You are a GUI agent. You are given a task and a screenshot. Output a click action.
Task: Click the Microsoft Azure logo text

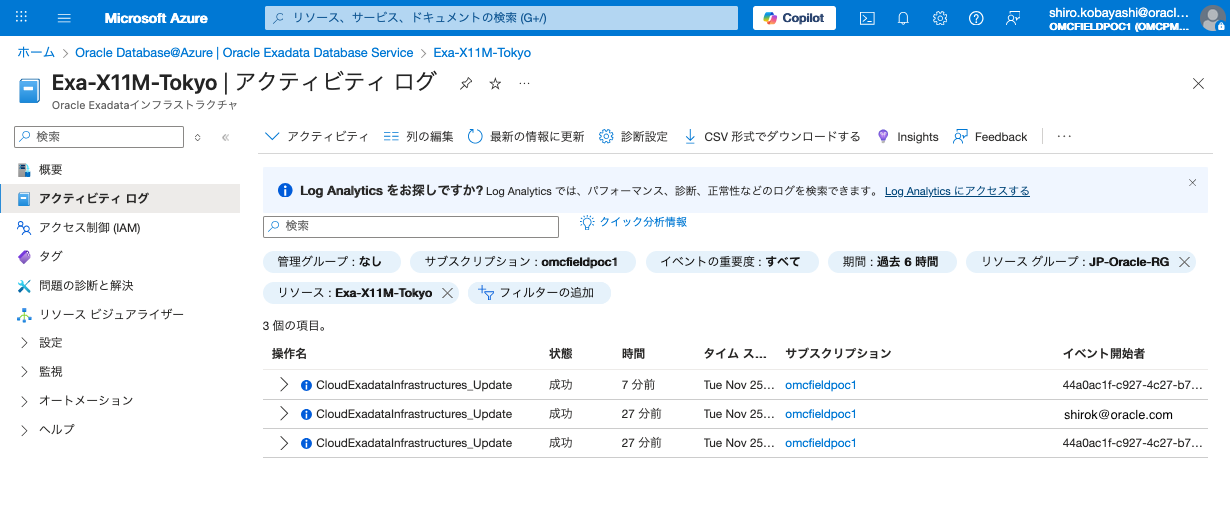tap(156, 18)
